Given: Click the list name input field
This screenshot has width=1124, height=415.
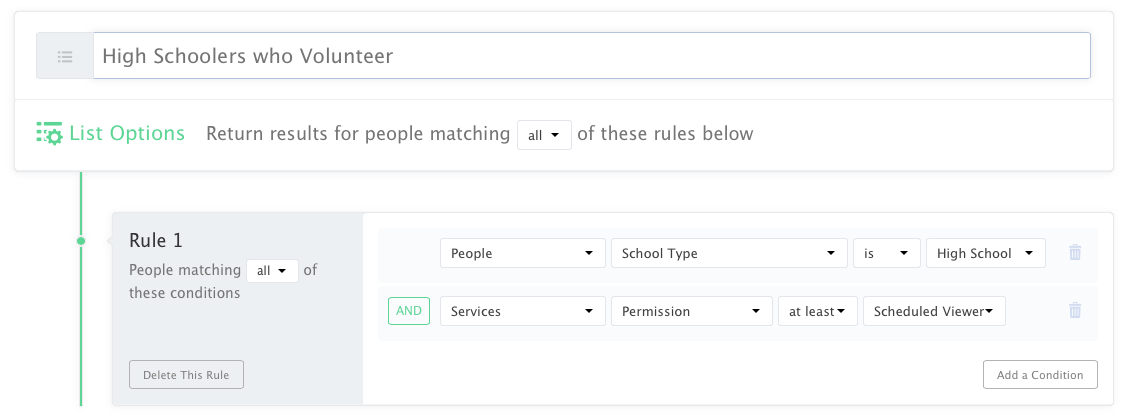Looking at the screenshot, I should (x=591, y=57).
